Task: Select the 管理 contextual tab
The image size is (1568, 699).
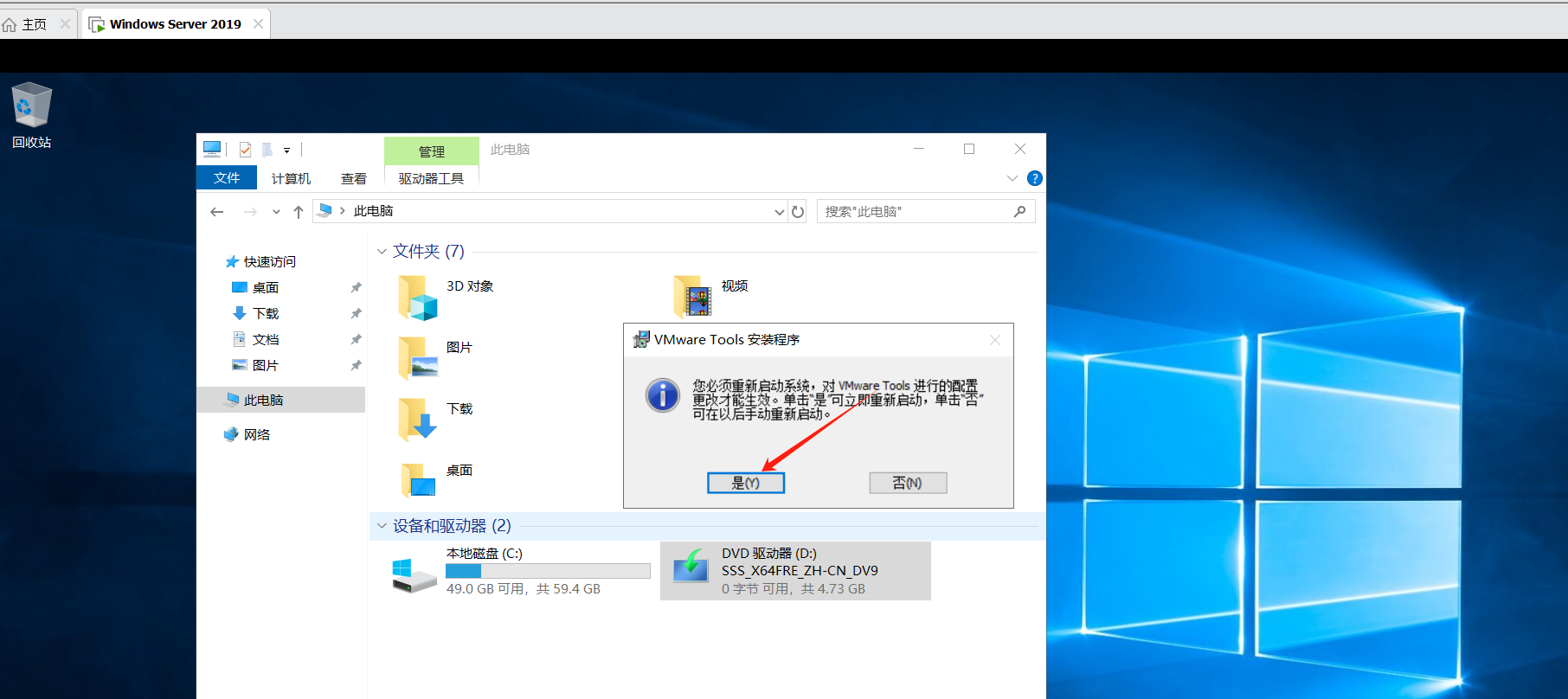Action: (x=431, y=151)
